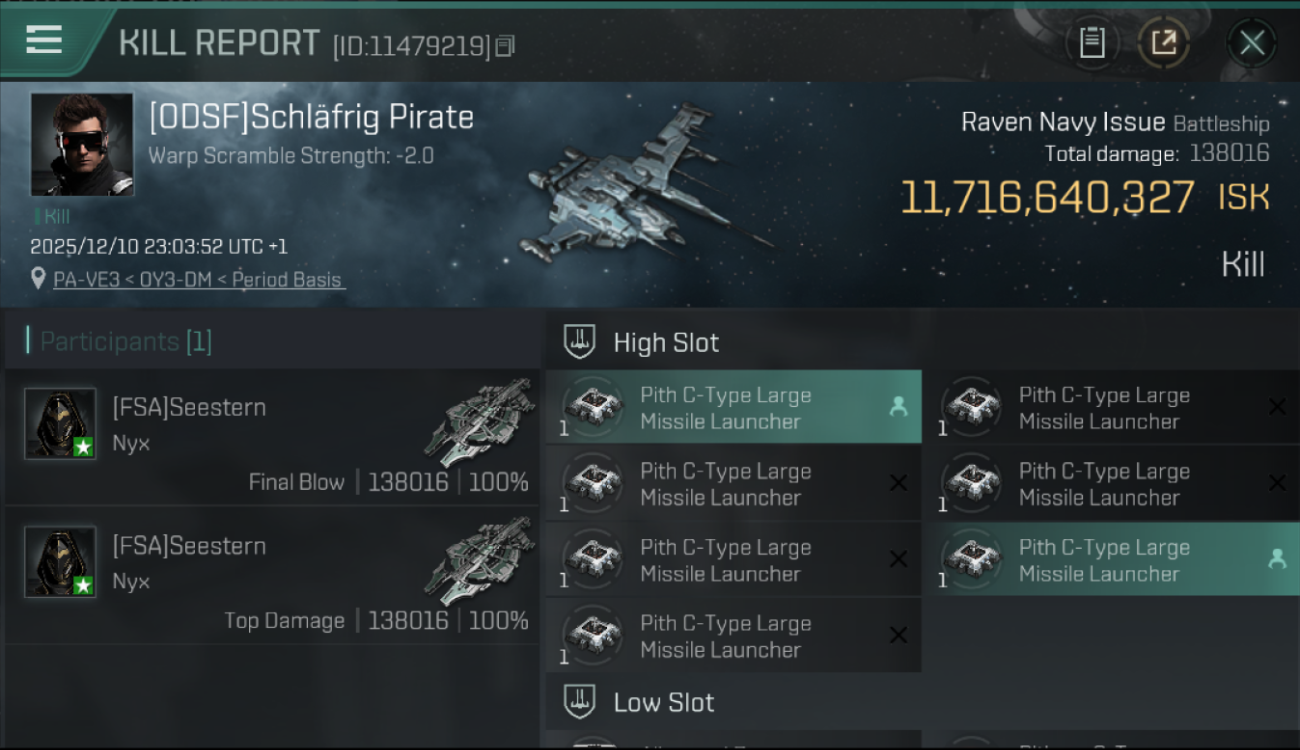Click the X on the top-right launcher
1300x750 pixels.
1276,407
